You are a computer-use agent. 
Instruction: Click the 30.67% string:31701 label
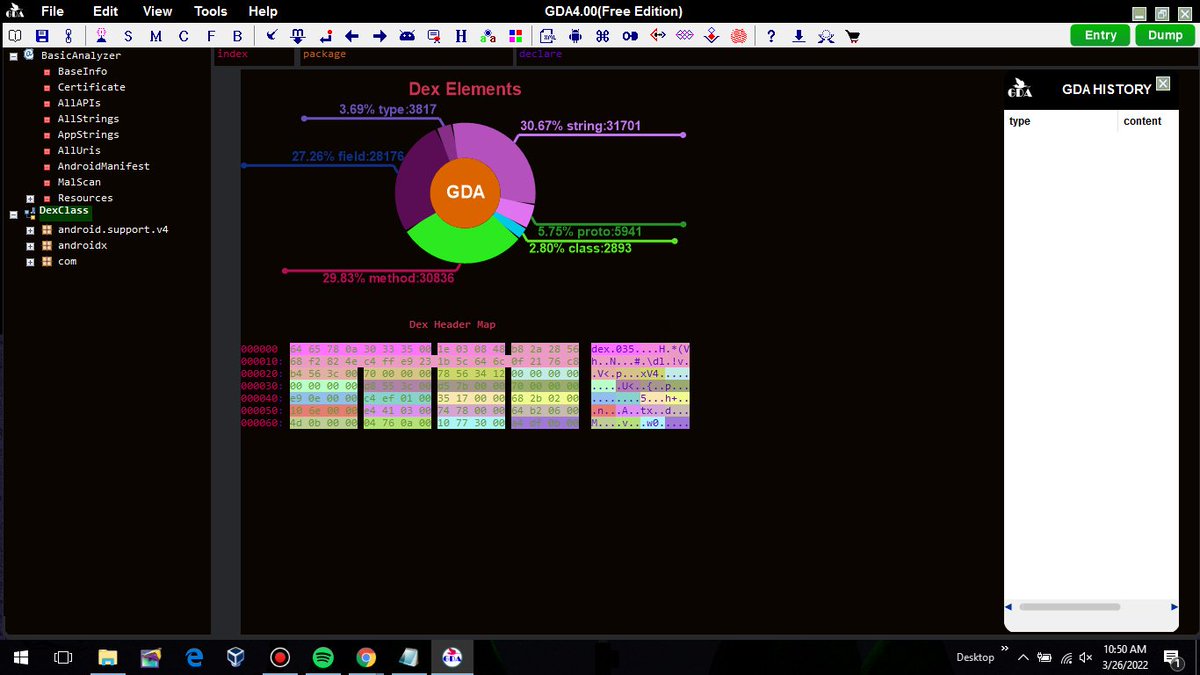581,126
